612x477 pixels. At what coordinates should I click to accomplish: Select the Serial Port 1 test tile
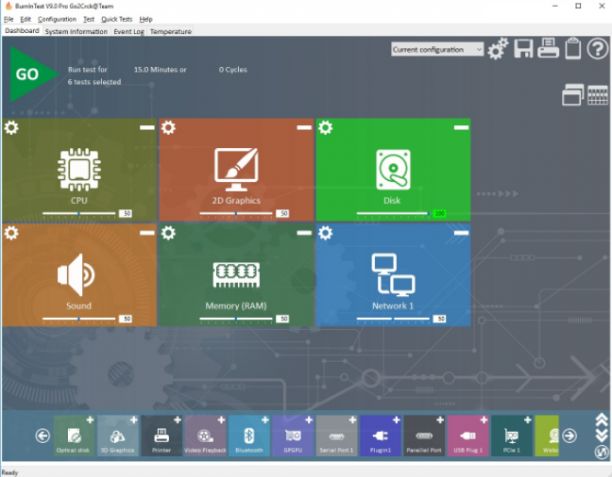coord(336,436)
